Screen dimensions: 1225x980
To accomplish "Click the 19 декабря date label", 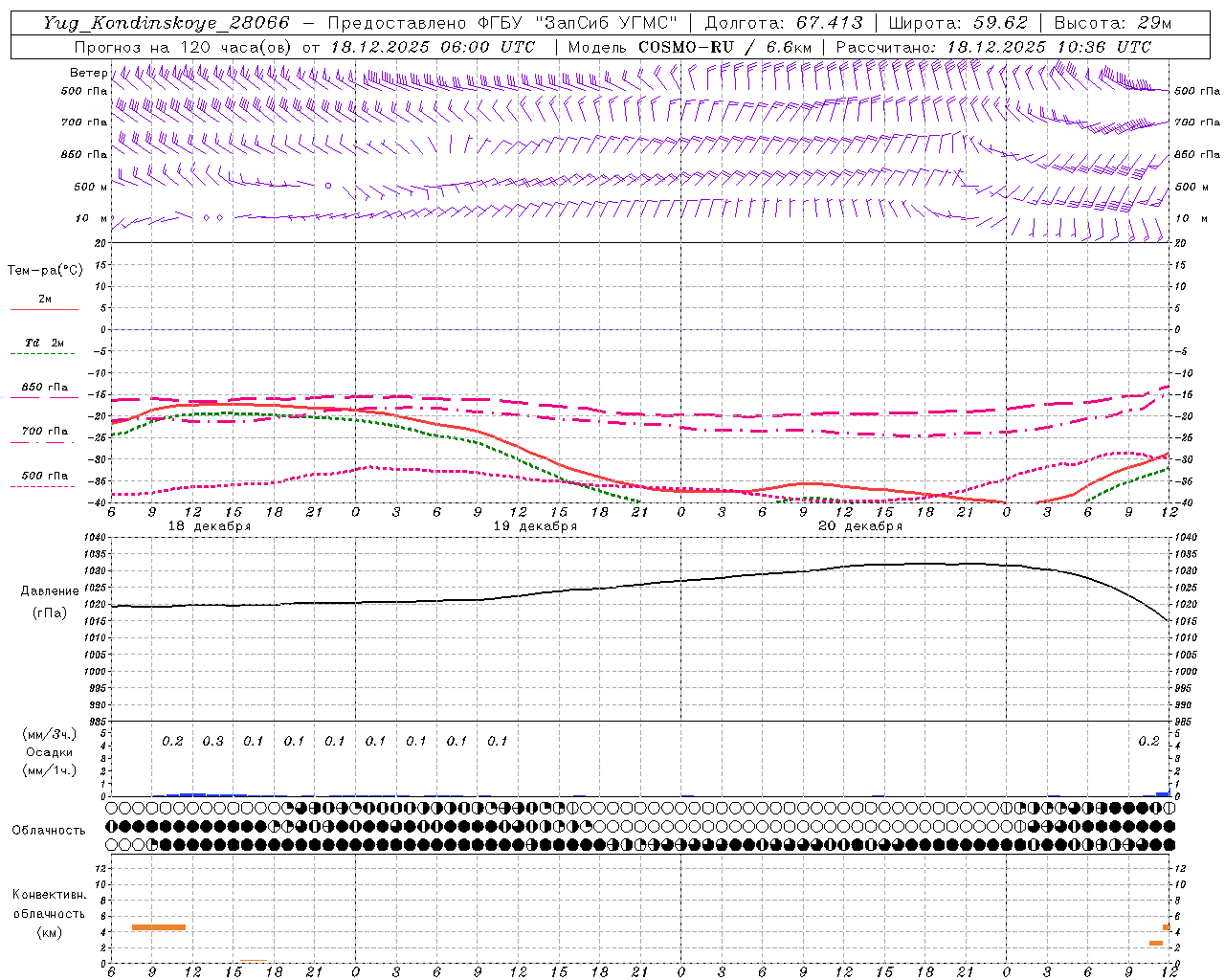I will coord(535,526).
